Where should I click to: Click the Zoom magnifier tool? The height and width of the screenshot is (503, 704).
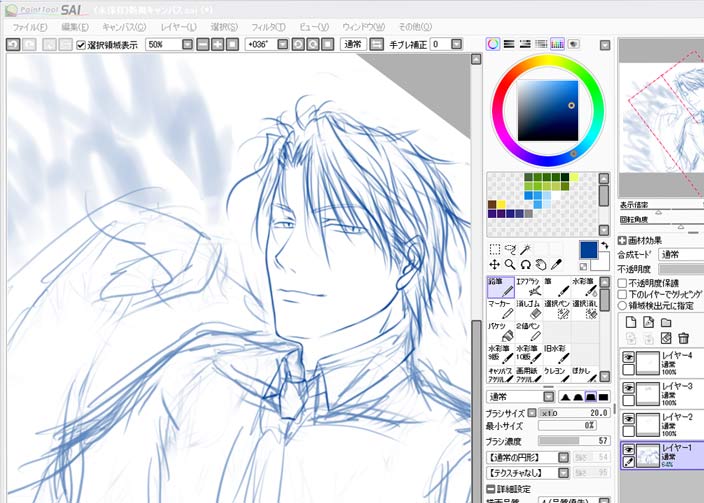[x=510, y=264]
